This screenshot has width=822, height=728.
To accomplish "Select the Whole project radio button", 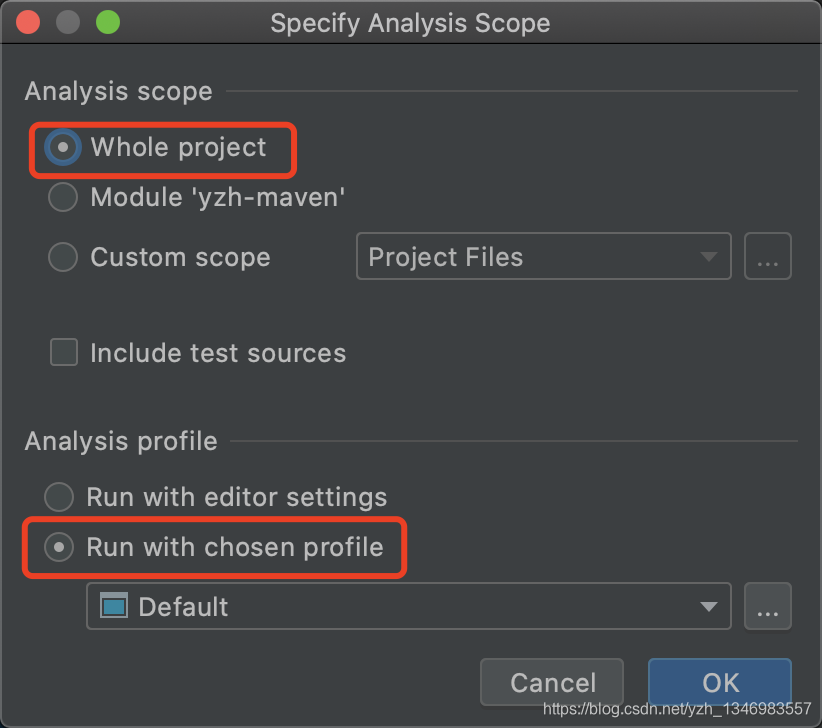I will tap(64, 148).
